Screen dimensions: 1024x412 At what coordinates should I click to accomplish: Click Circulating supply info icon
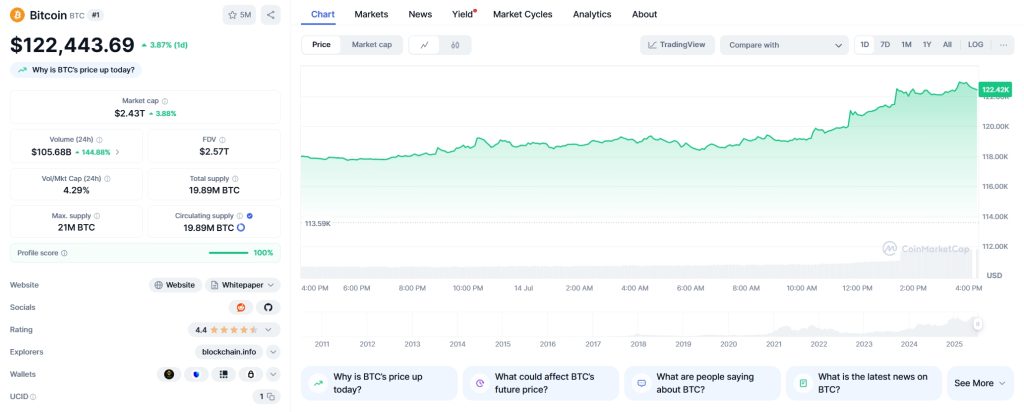click(x=240, y=215)
